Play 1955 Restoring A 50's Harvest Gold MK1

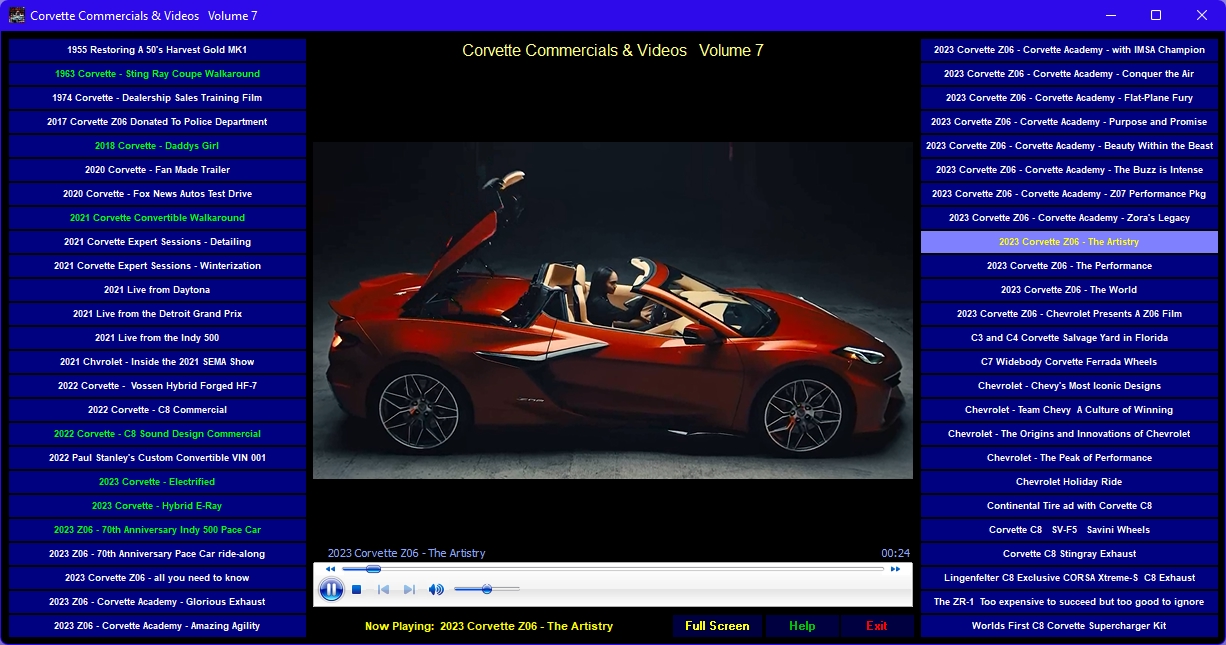pos(157,50)
